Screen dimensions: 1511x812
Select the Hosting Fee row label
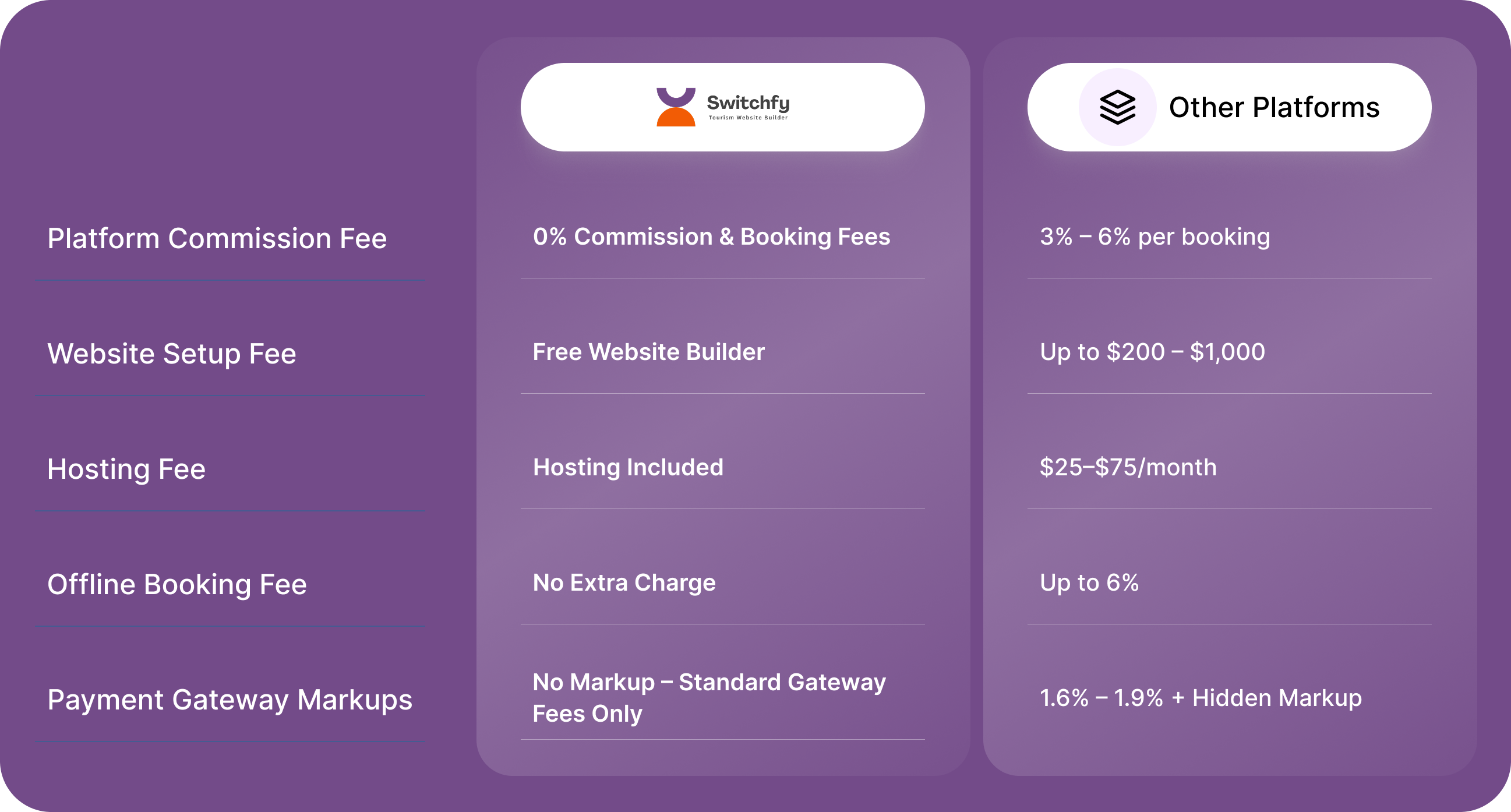(x=126, y=469)
